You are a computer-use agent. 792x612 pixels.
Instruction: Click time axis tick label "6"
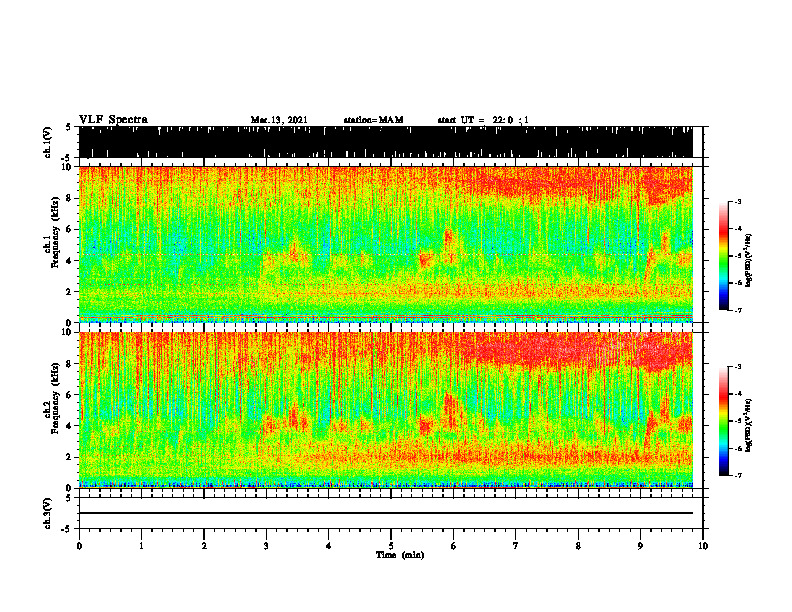(454, 546)
